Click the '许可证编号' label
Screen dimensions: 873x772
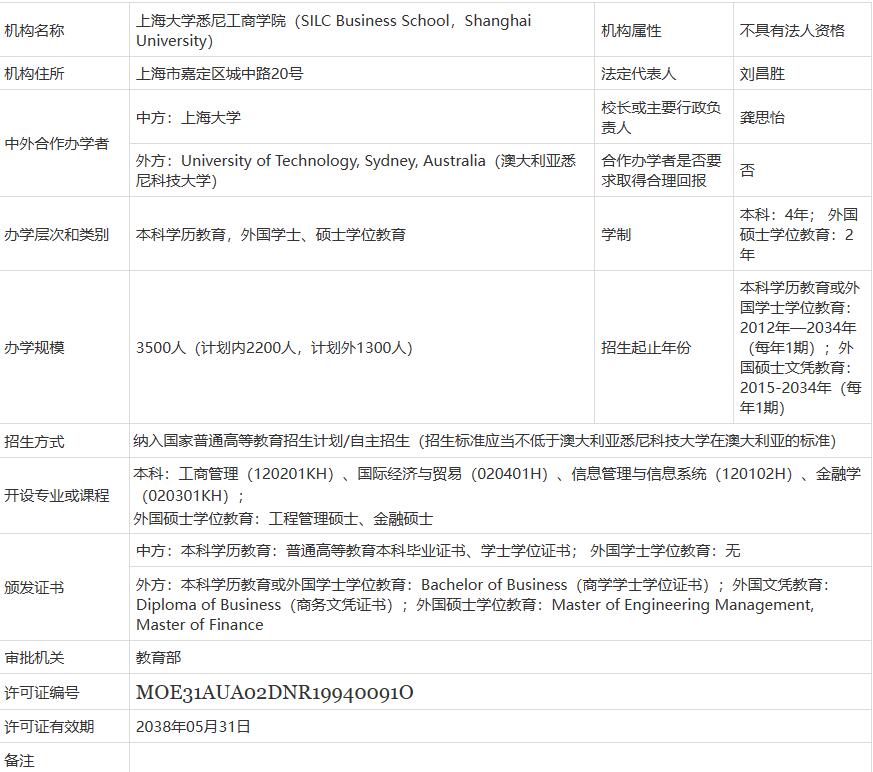click(42, 692)
